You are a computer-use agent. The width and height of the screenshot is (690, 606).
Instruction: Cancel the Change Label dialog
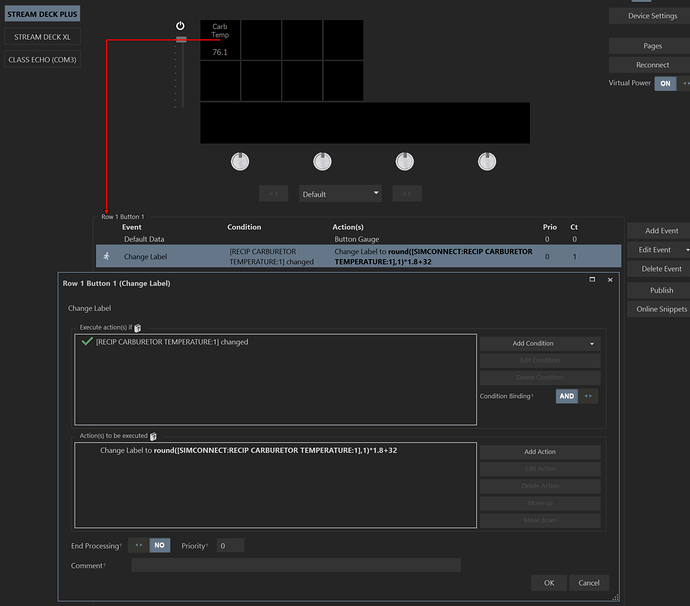tap(589, 583)
